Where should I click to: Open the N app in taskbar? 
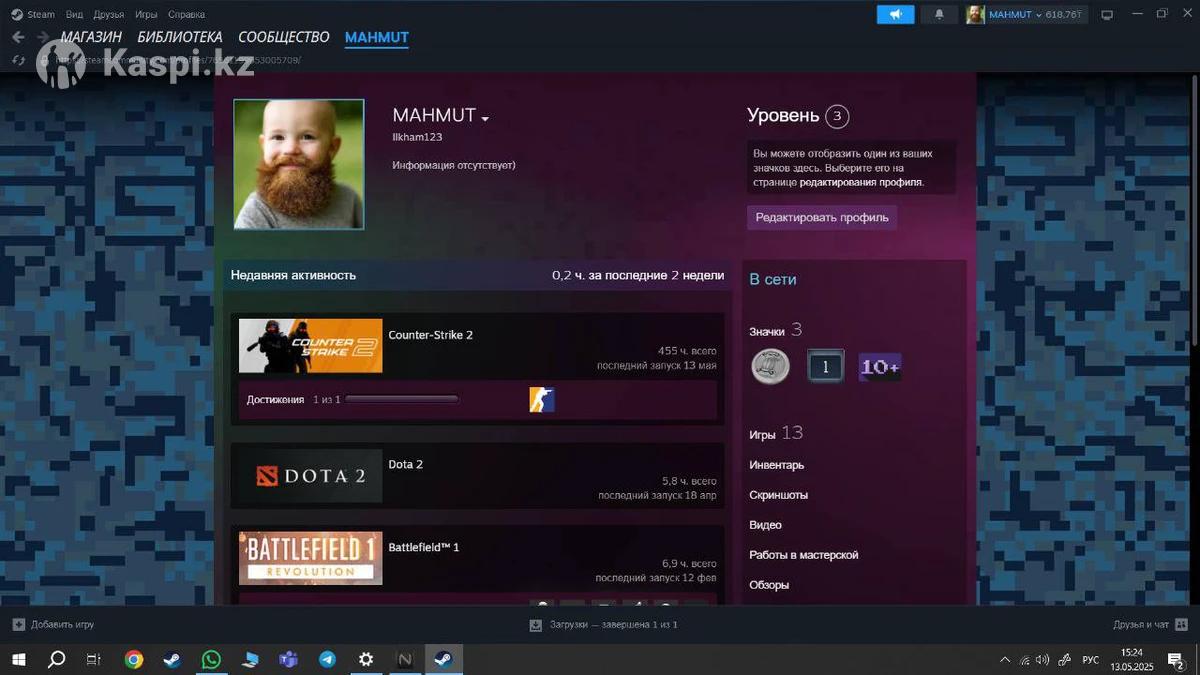[x=405, y=659]
